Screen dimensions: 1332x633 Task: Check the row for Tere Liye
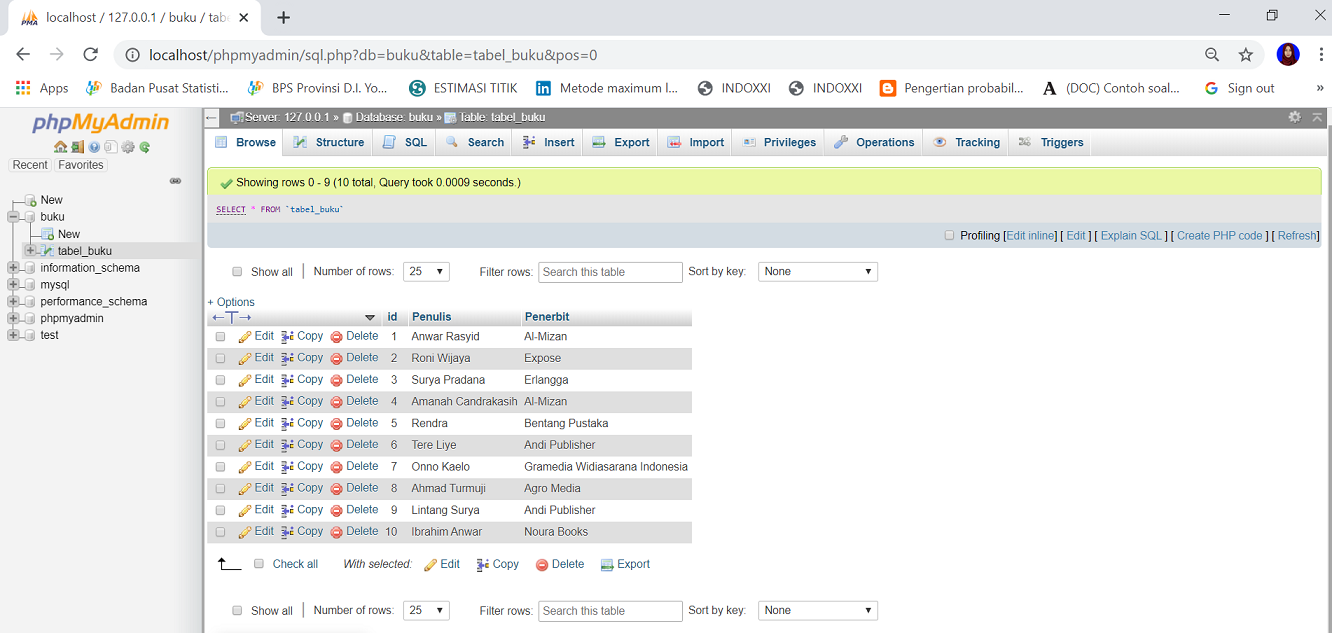(220, 444)
